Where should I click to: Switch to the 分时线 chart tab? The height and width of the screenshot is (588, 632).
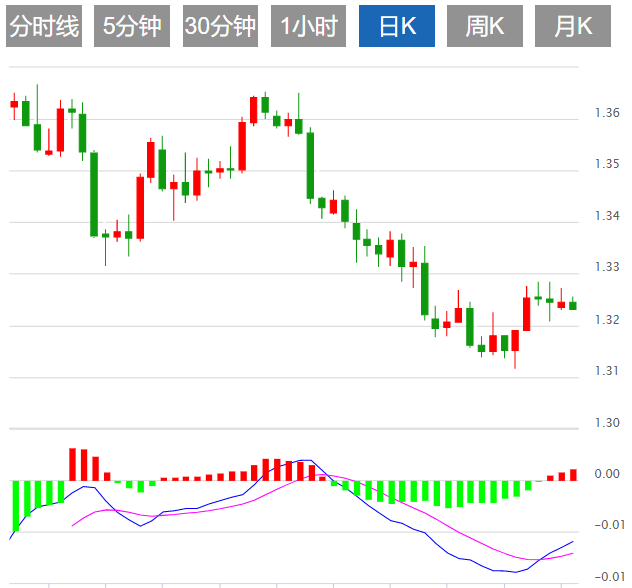pos(44,26)
